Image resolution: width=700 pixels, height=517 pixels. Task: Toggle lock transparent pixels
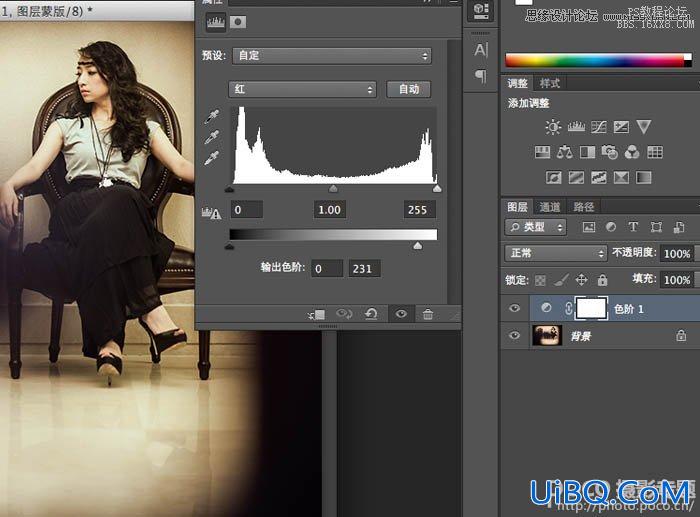pyautogui.click(x=540, y=280)
